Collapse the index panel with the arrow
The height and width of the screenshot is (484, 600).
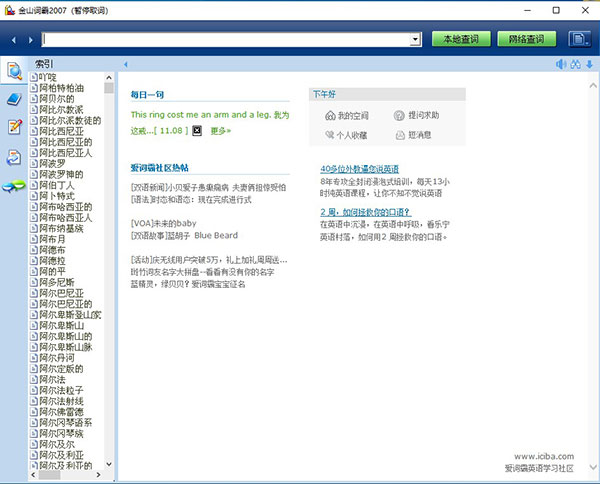pos(126,65)
